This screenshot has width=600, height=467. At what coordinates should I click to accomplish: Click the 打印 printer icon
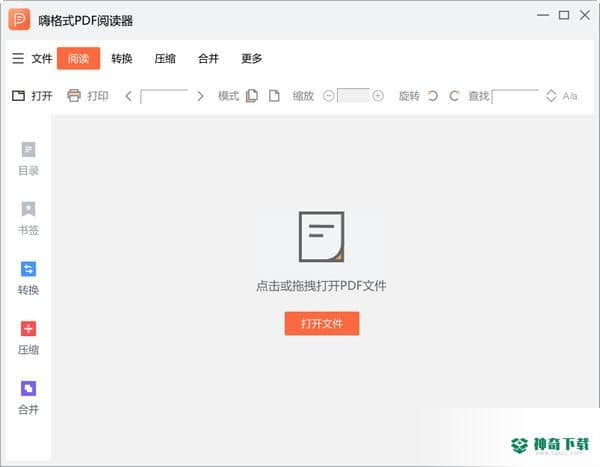(74, 96)
